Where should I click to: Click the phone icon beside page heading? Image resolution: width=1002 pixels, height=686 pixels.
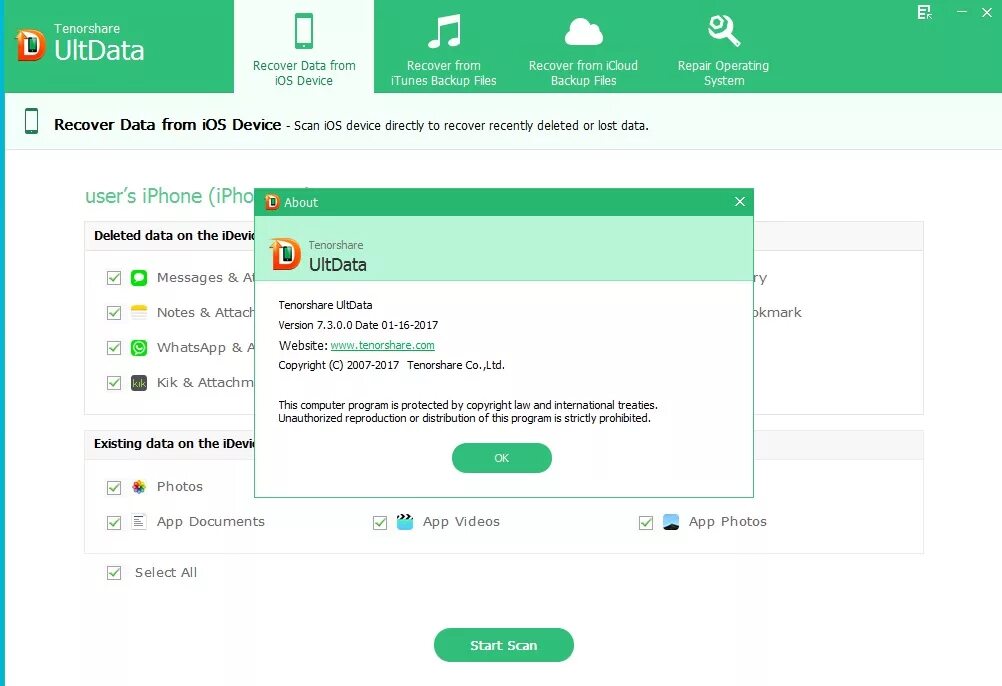(31, 121)
